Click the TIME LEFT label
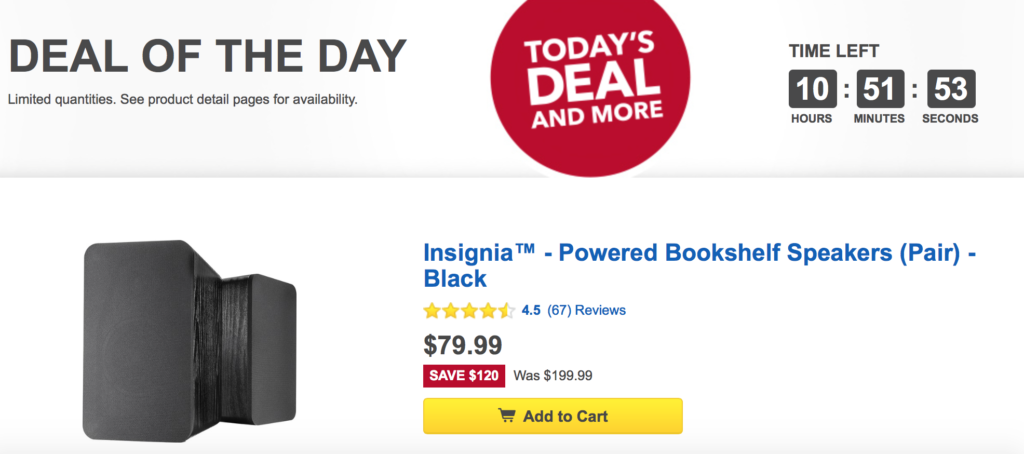The image size is (1024, 454). click(x=833, y=52)
